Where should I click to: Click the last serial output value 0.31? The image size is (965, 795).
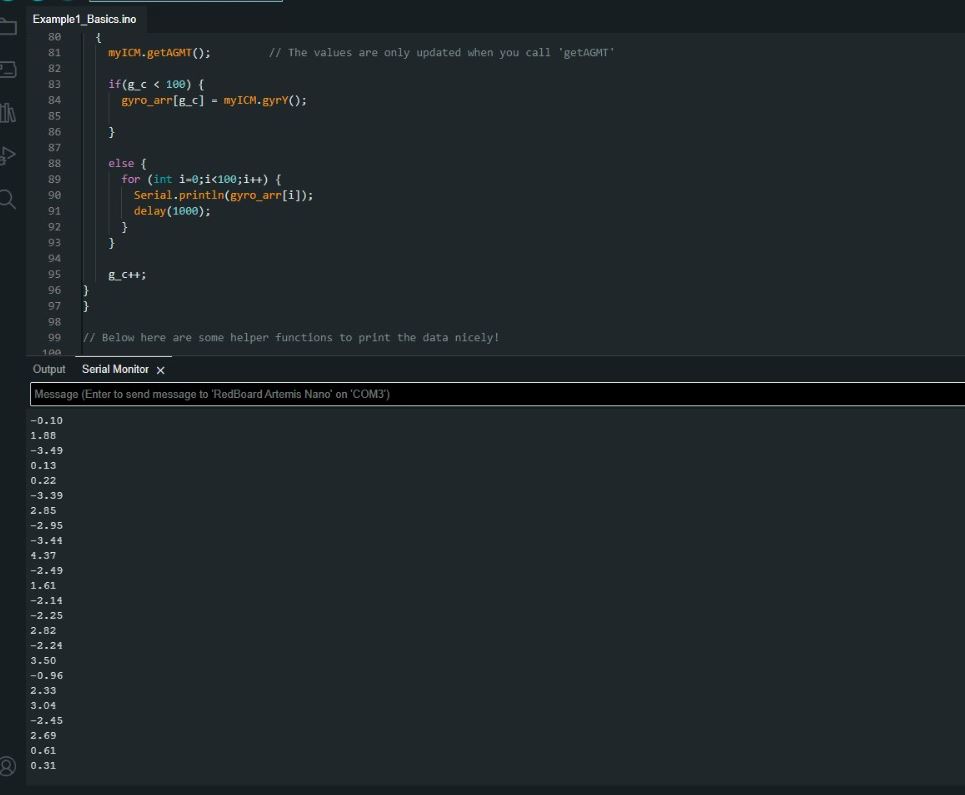43,765
